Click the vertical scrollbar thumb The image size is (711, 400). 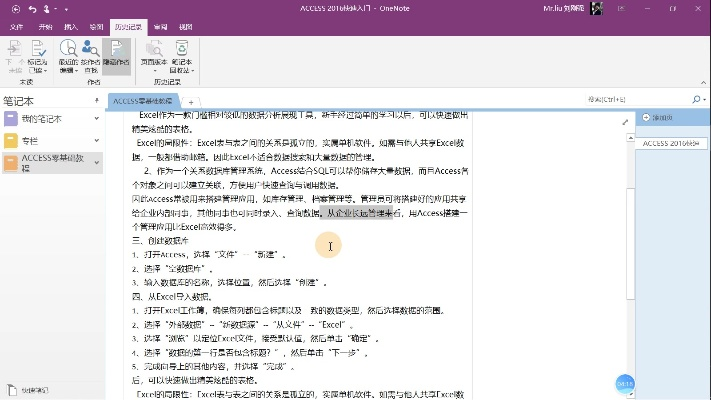pyautogui.click(x=630, y=243)
